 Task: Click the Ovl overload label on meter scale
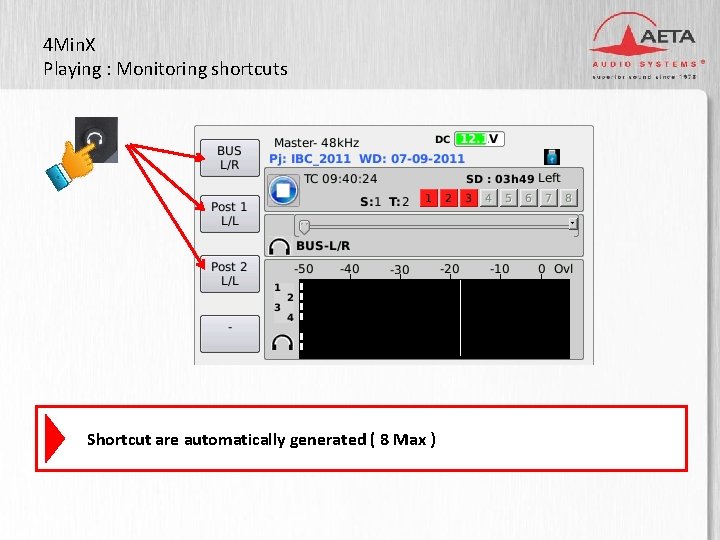click(563, 269)
